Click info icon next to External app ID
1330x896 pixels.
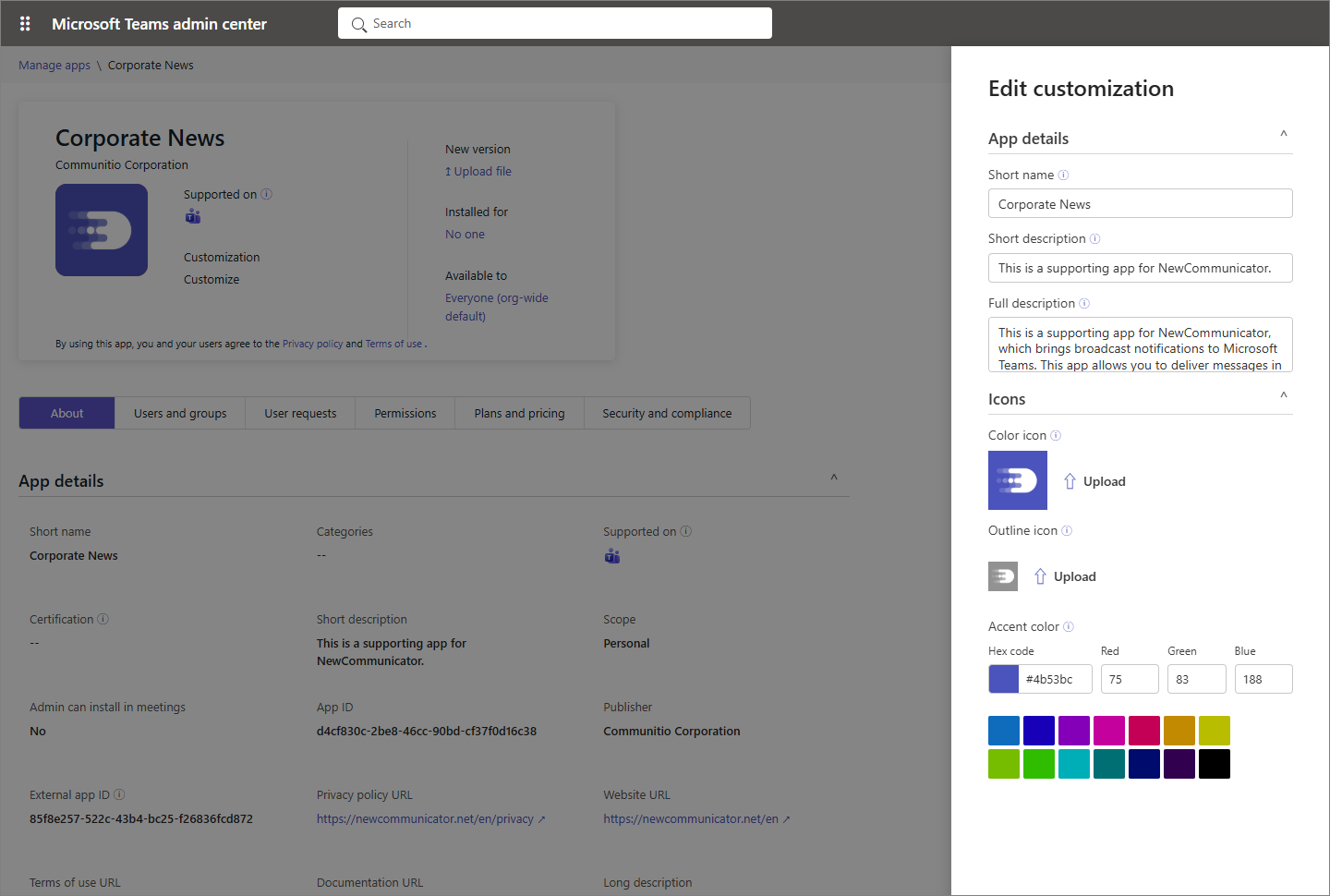pos(119,794)
